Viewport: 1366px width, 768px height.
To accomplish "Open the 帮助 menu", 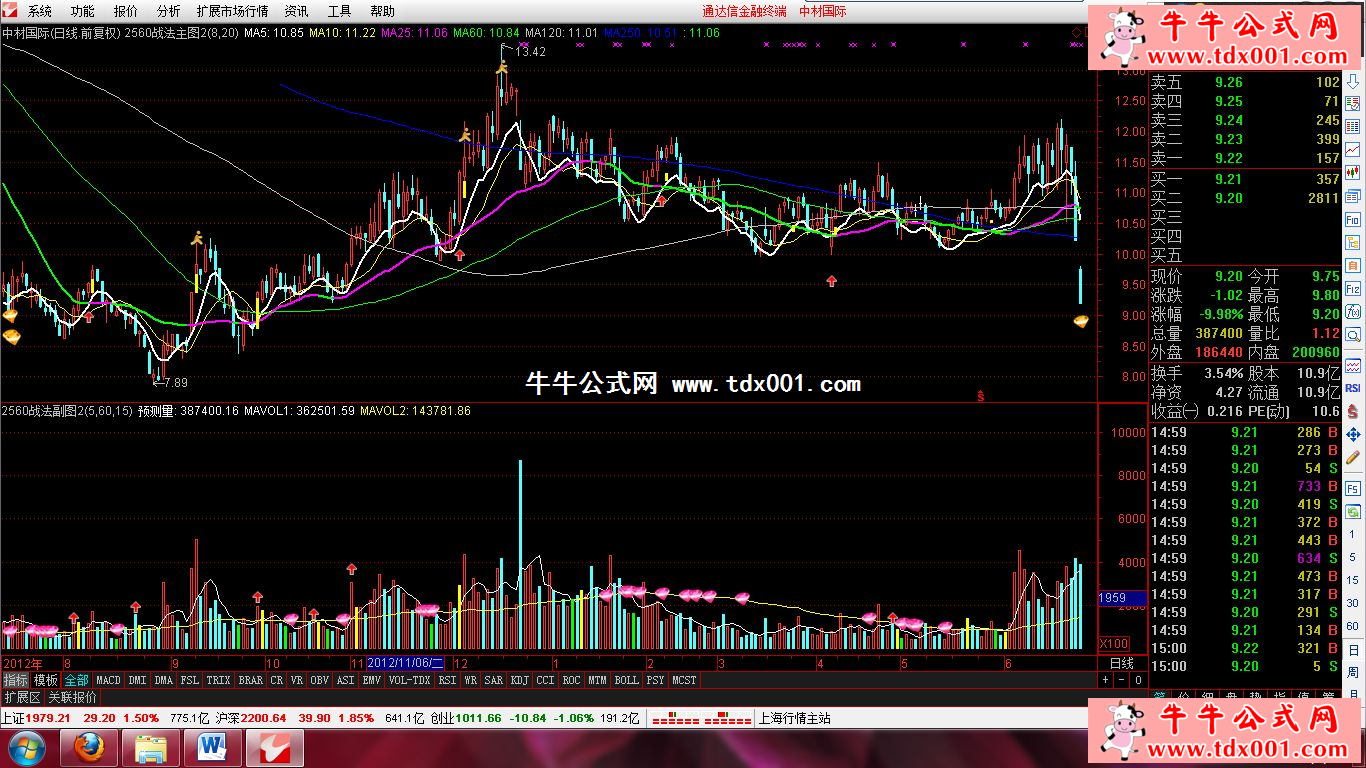I will [382, 11].
